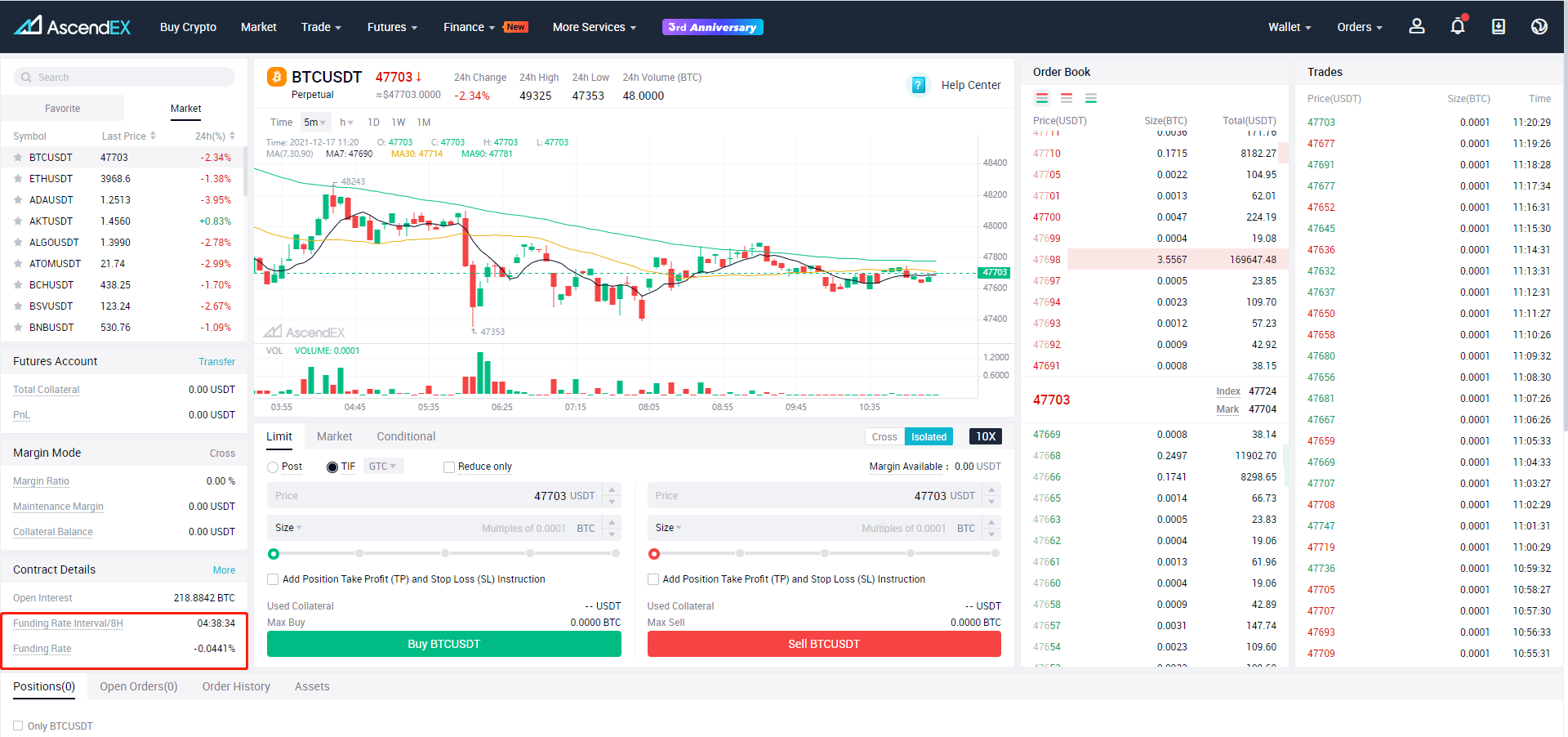Increase buy price with stepper arrow
This screenshot has width=1568, height=737.
coord(612,490)
